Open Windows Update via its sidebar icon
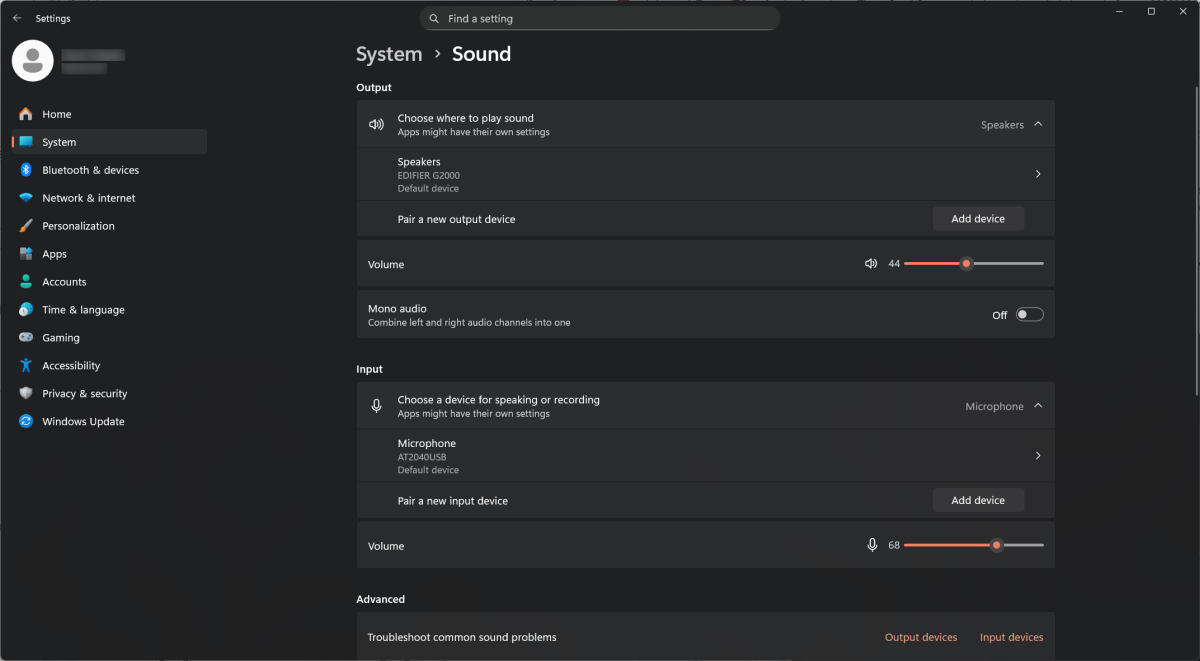Viewport: 1200px width, 661px height. pos(28,421)
